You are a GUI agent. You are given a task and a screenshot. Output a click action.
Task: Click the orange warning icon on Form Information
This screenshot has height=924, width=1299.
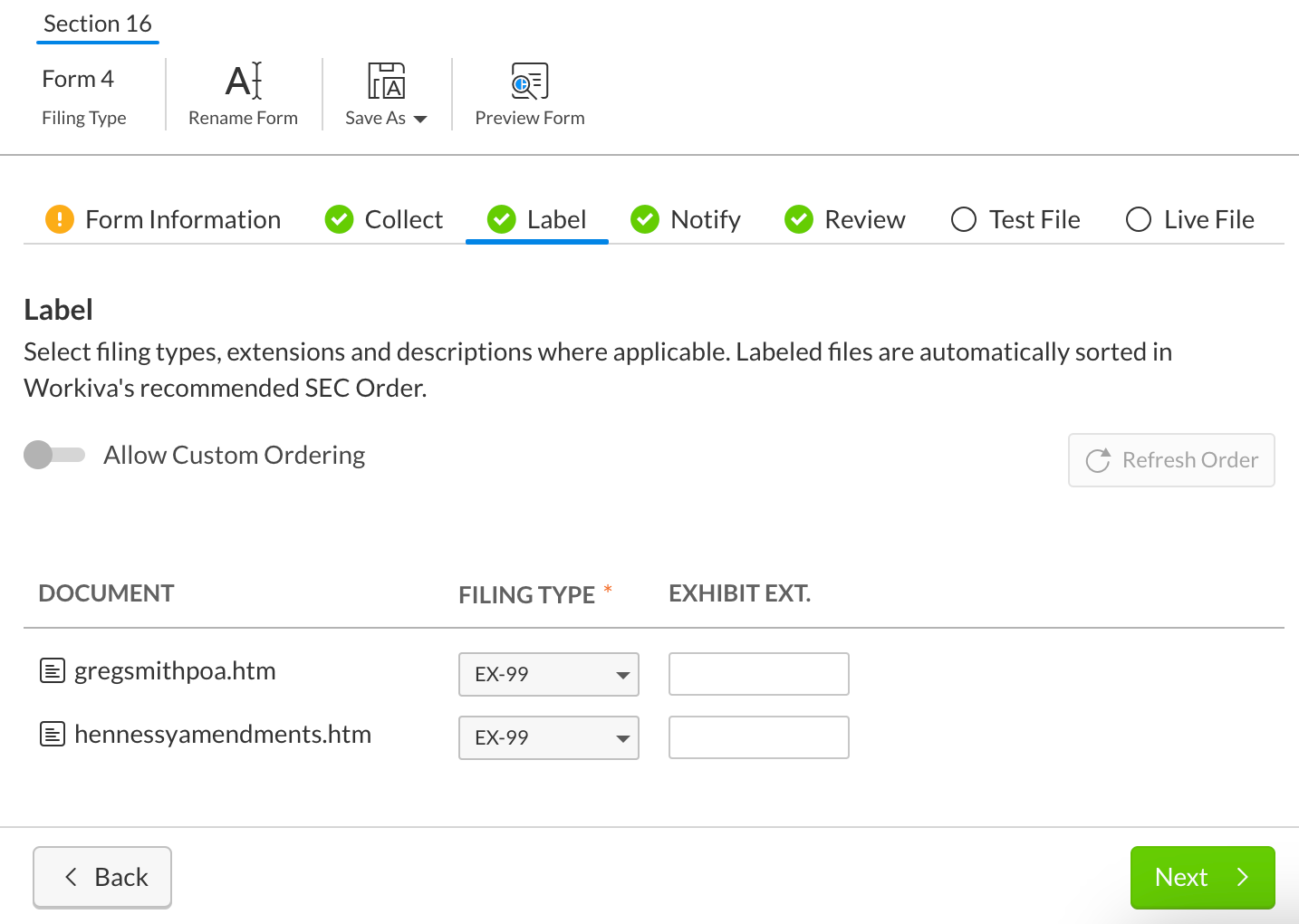pyautogui.click(x=60, y=219)
